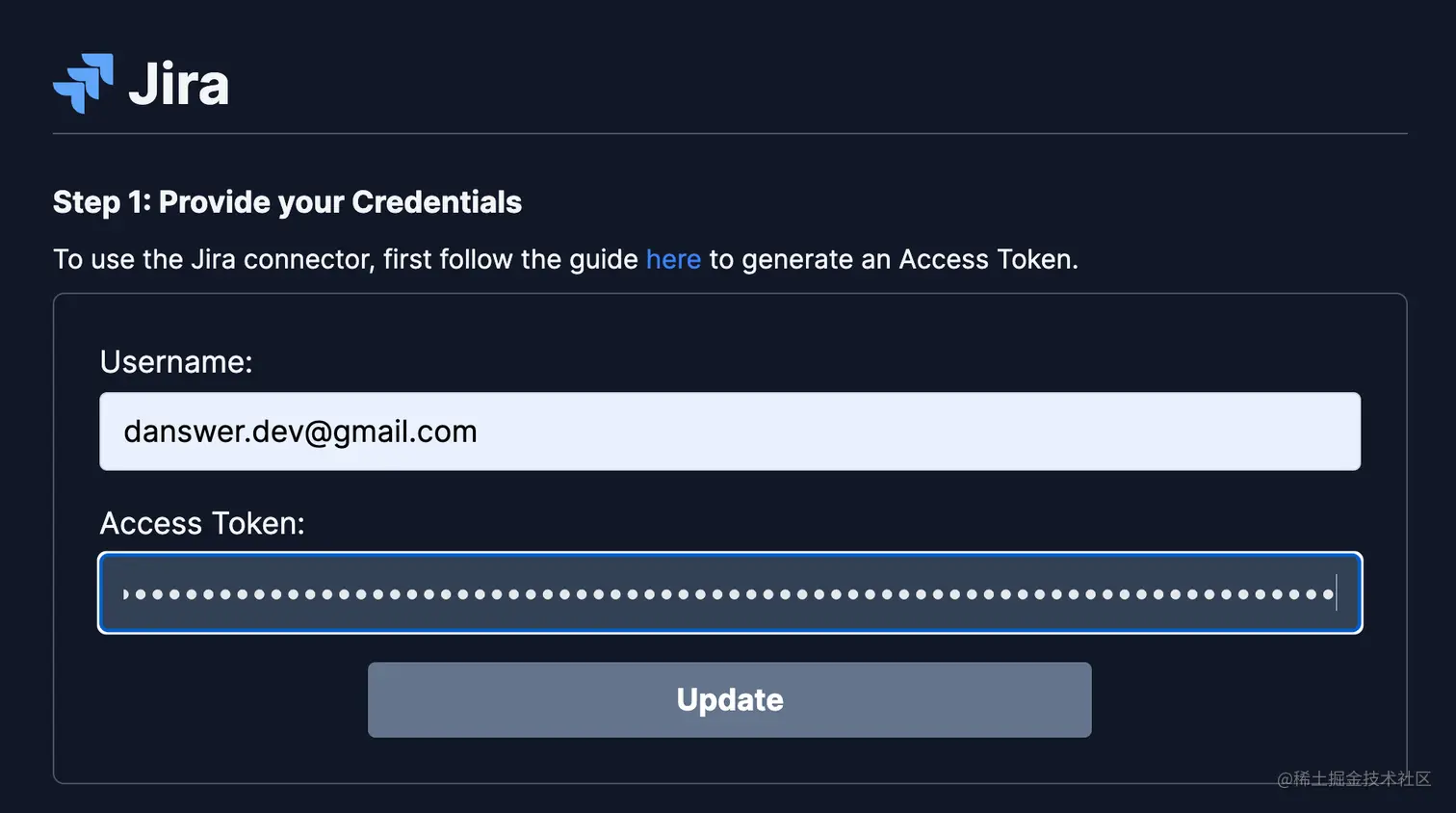The height and width of the screenshot is (813, 1456).
Task: Click the 'To use the Jira connector' sentence
Action: click(x=345, y=259)
